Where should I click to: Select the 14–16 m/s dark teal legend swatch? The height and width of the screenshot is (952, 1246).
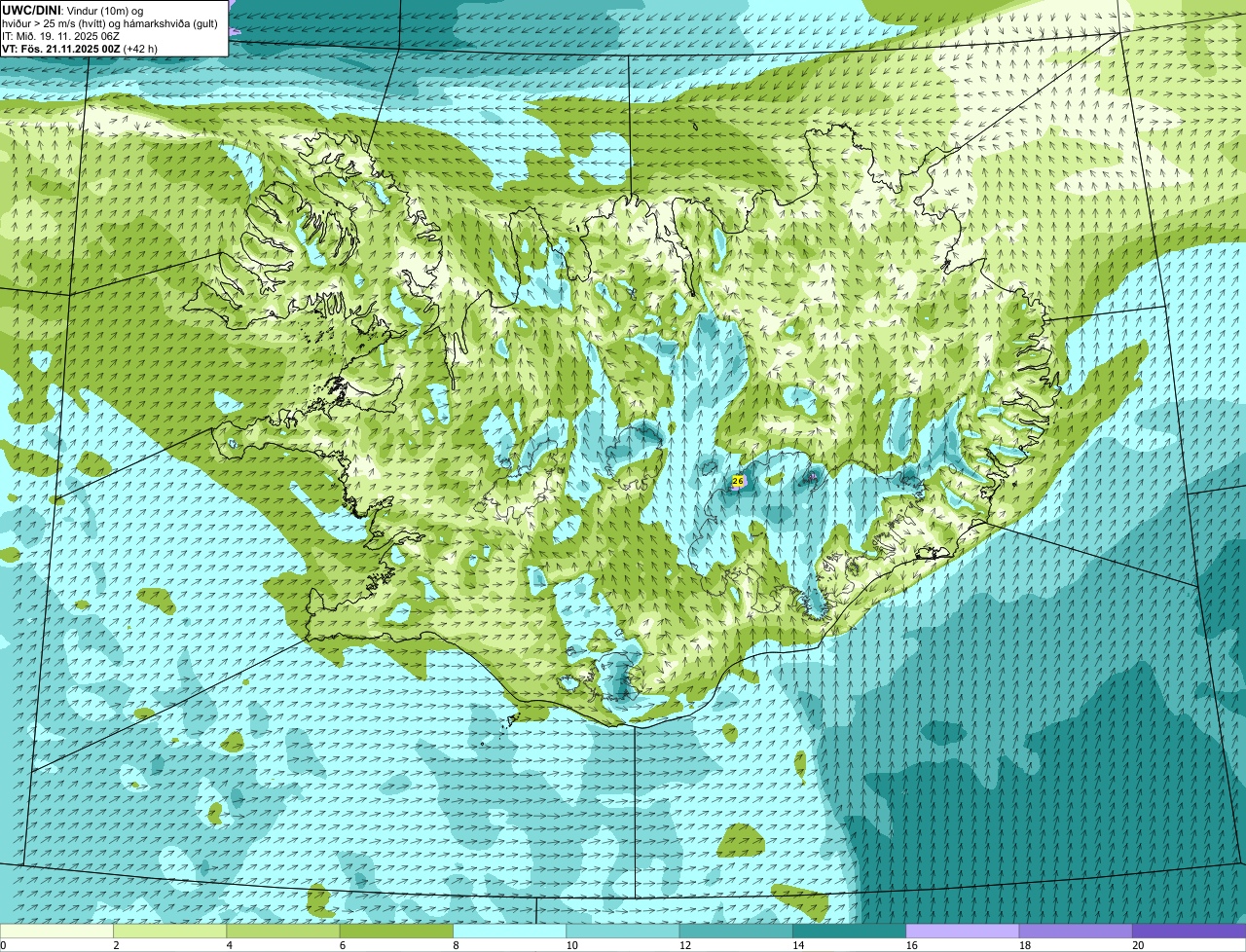(850, 931)
